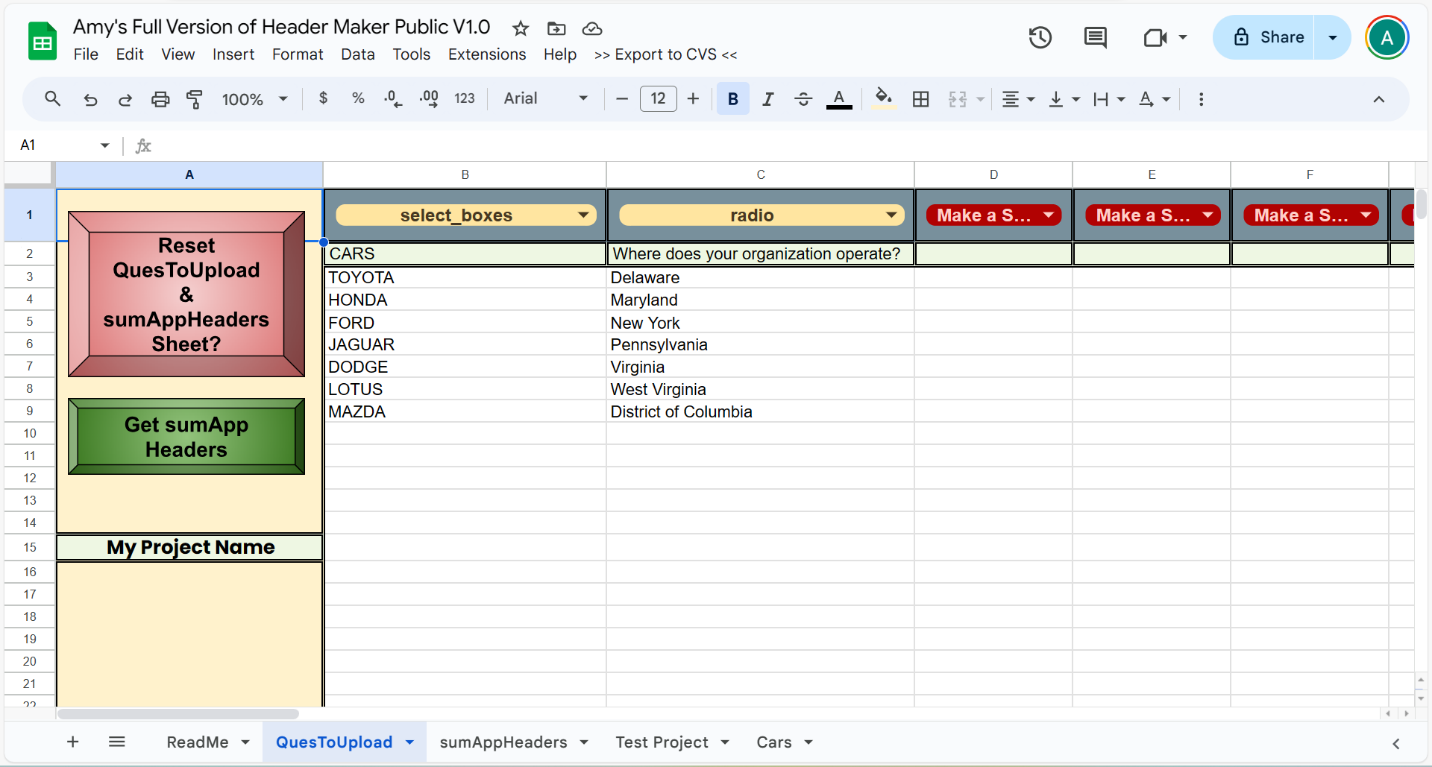1432x767 pixels.
Task: Select the JAGUAR cell
Action: pos(465,345)
